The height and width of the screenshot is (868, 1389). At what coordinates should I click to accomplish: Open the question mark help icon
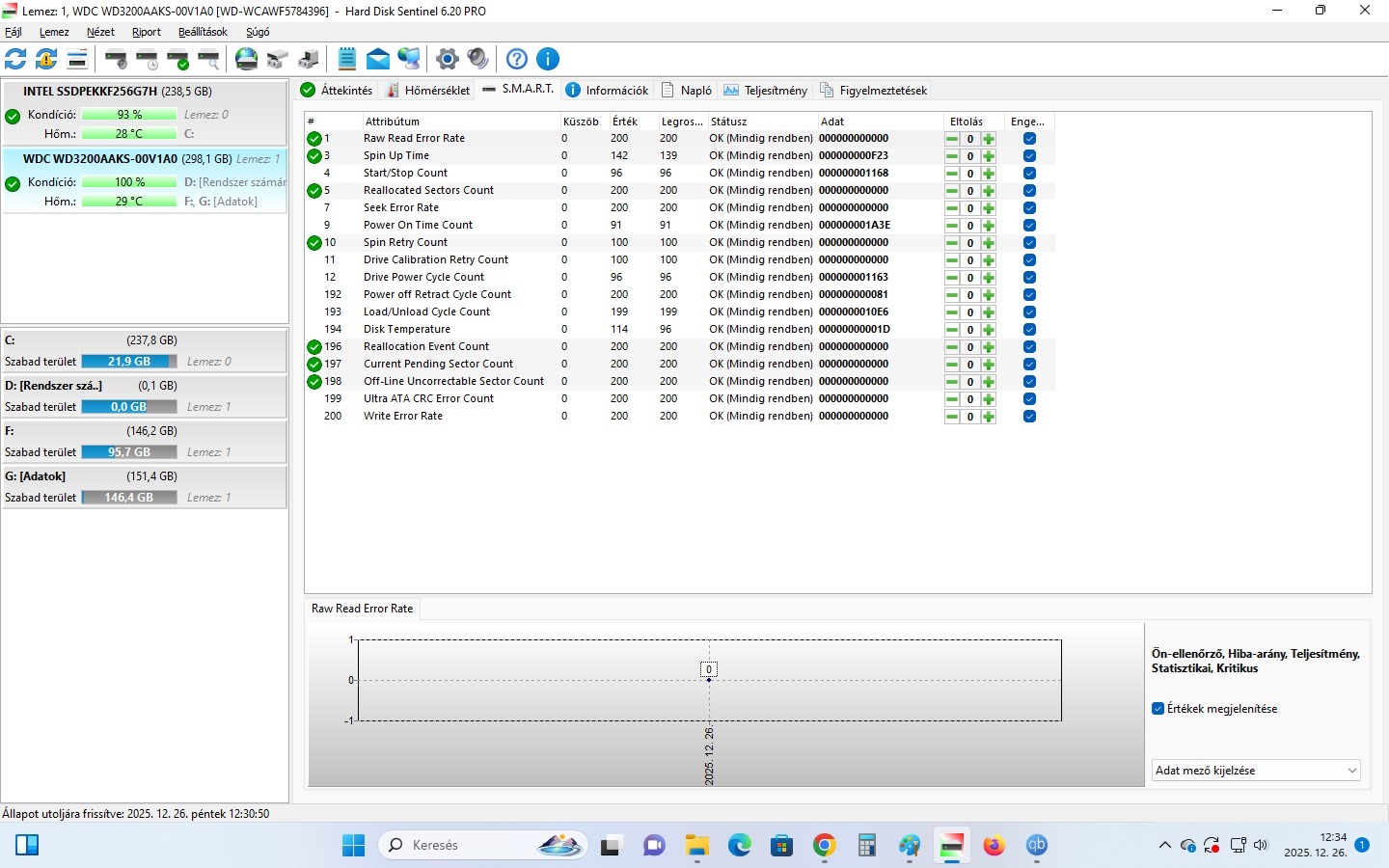517,59
